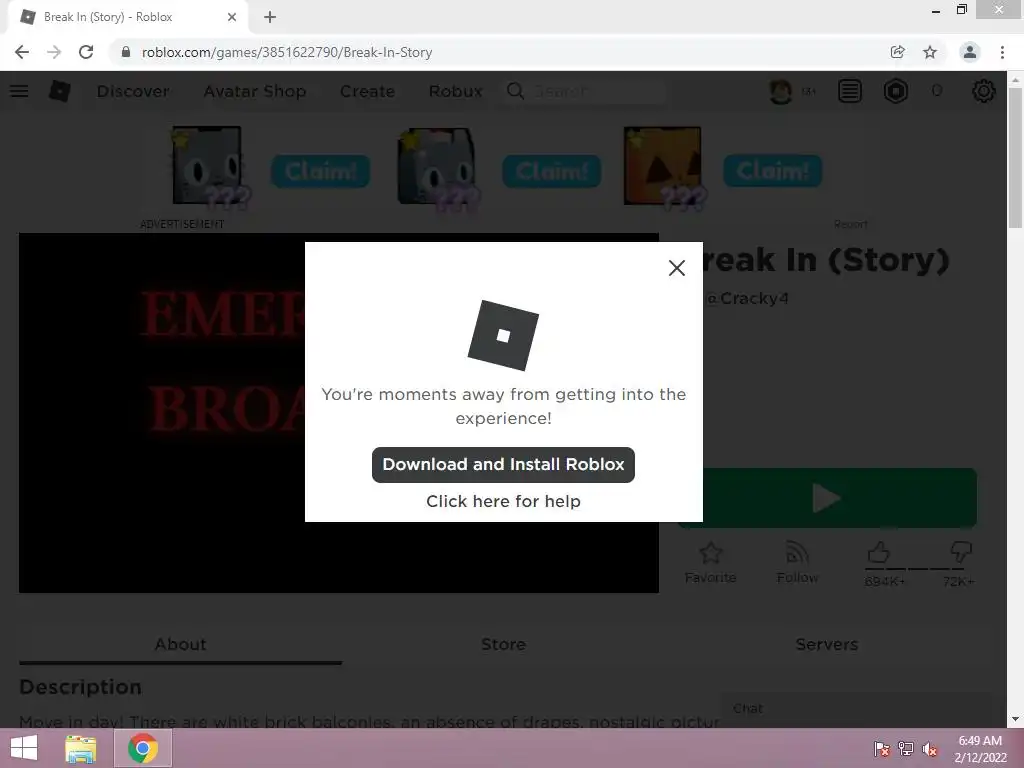The height and width of the screenshot is (768, 1024).
Task: Open File Explorer from taskbar
Action: tap(81, 748)
